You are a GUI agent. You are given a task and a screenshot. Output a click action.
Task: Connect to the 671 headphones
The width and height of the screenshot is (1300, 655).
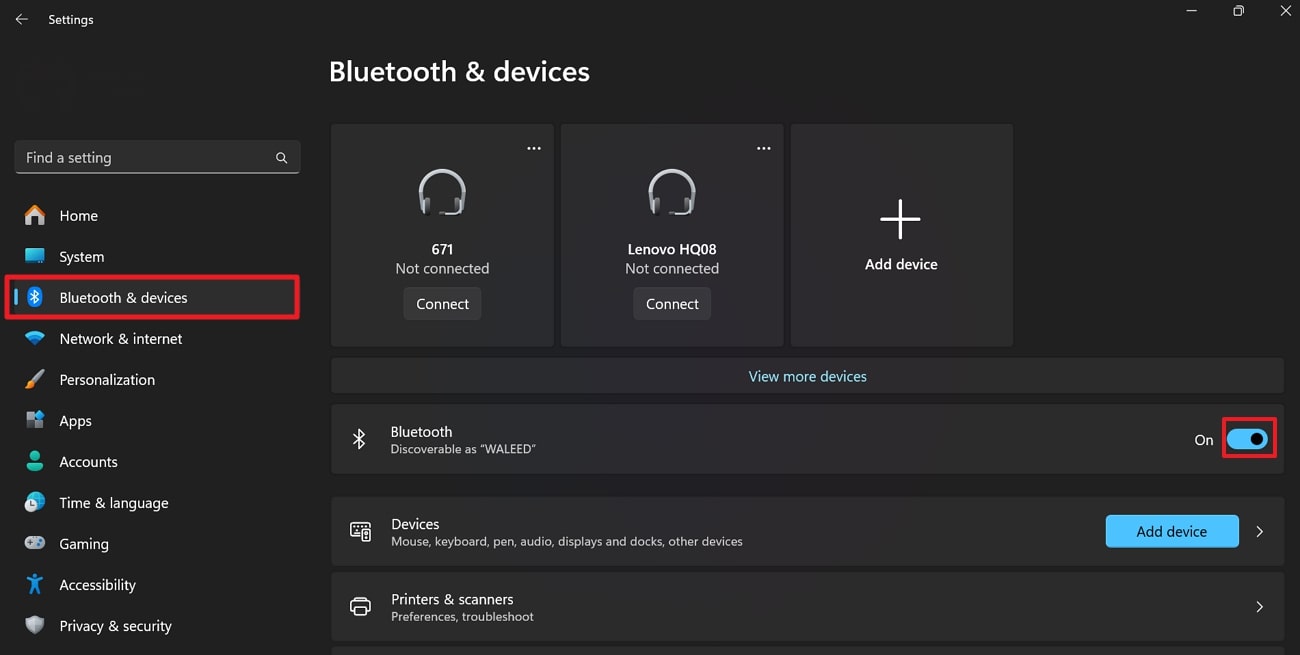pyautogui.click(x=442, y=303)
